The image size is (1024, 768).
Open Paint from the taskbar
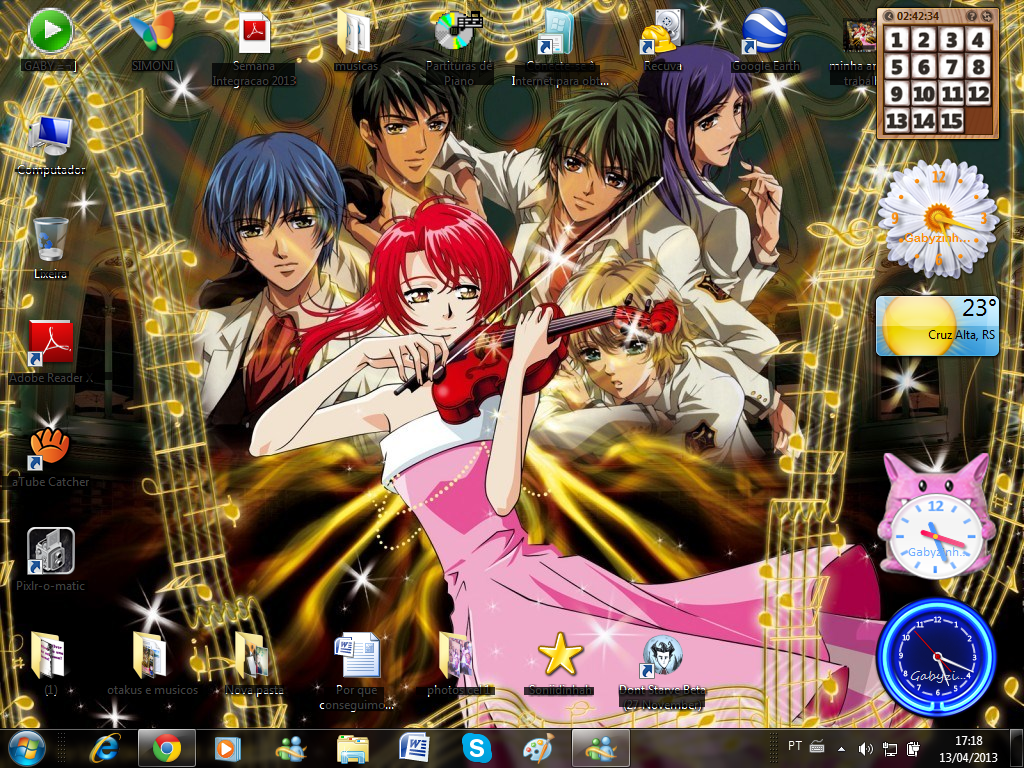[x=539, y=748]
